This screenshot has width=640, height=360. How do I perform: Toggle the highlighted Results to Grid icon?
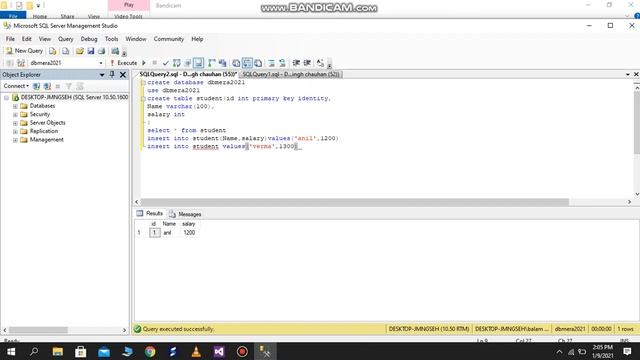click(198, 63)
